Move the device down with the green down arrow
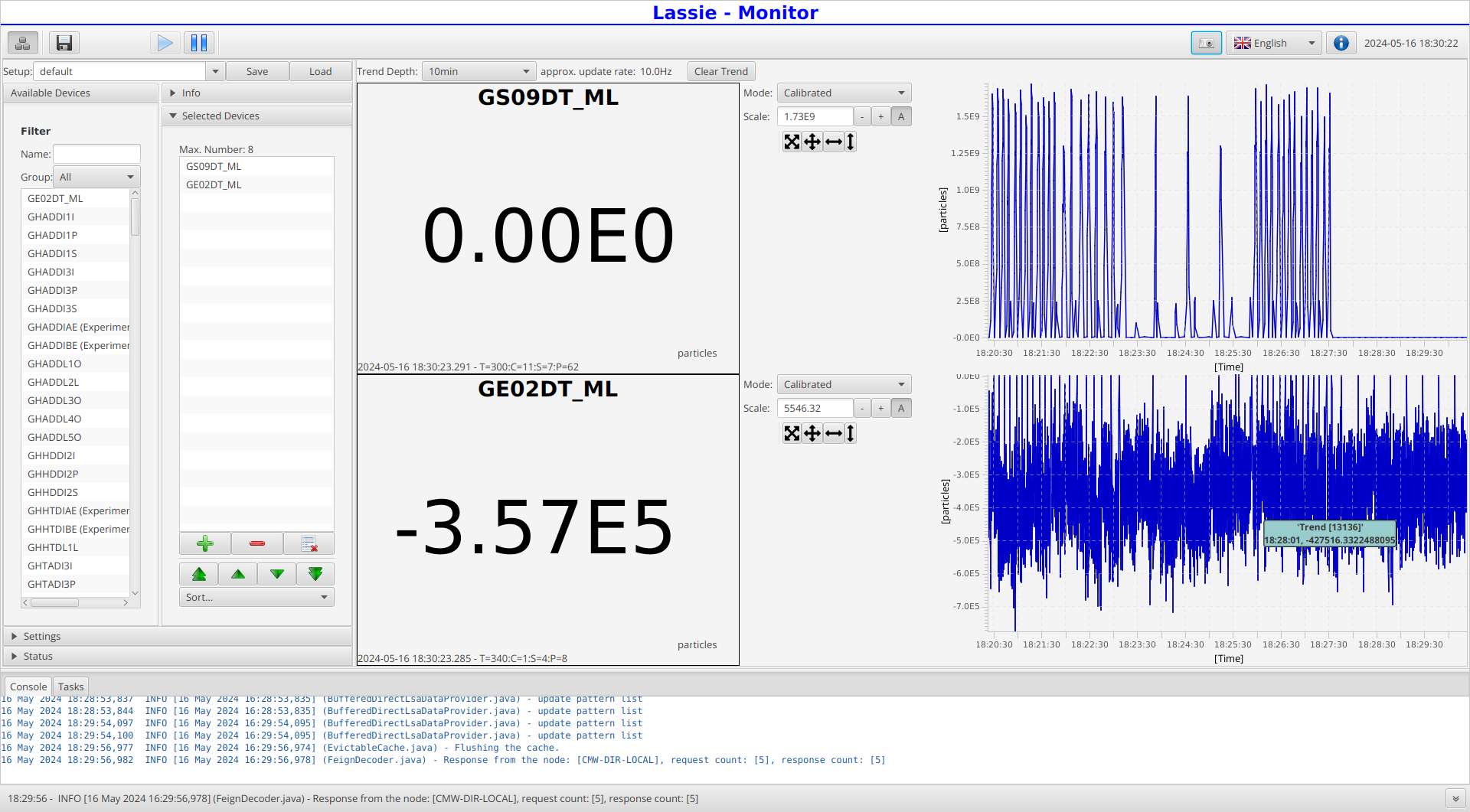 point(276,574)
